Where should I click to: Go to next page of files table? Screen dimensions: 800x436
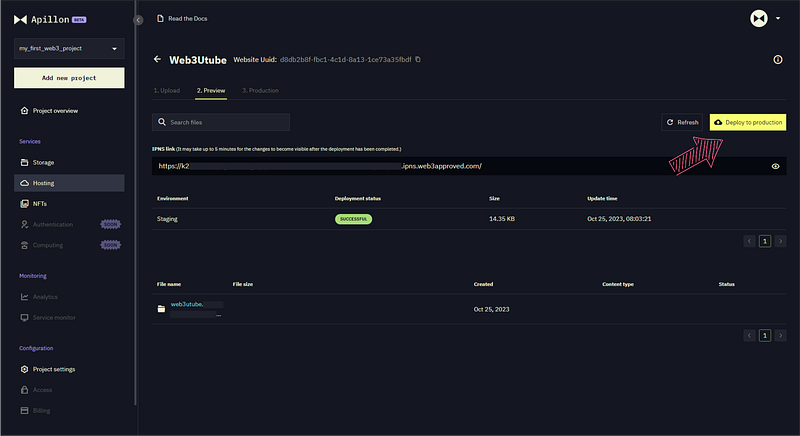point(780,336)
